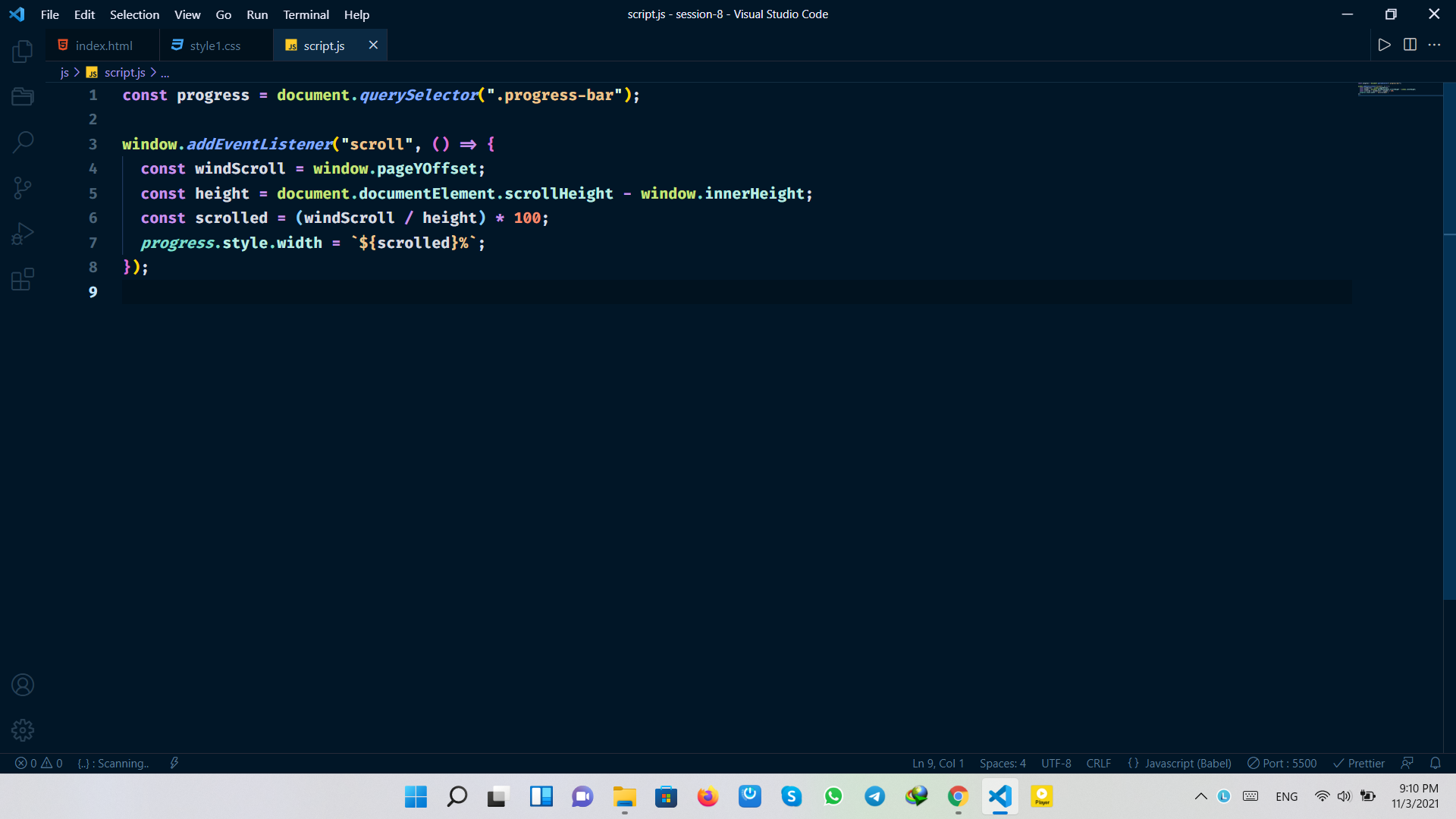The height and width of the screenshot is (819, 1456).
Task: Open the Explorer view in activity bar
Action: 23,52
